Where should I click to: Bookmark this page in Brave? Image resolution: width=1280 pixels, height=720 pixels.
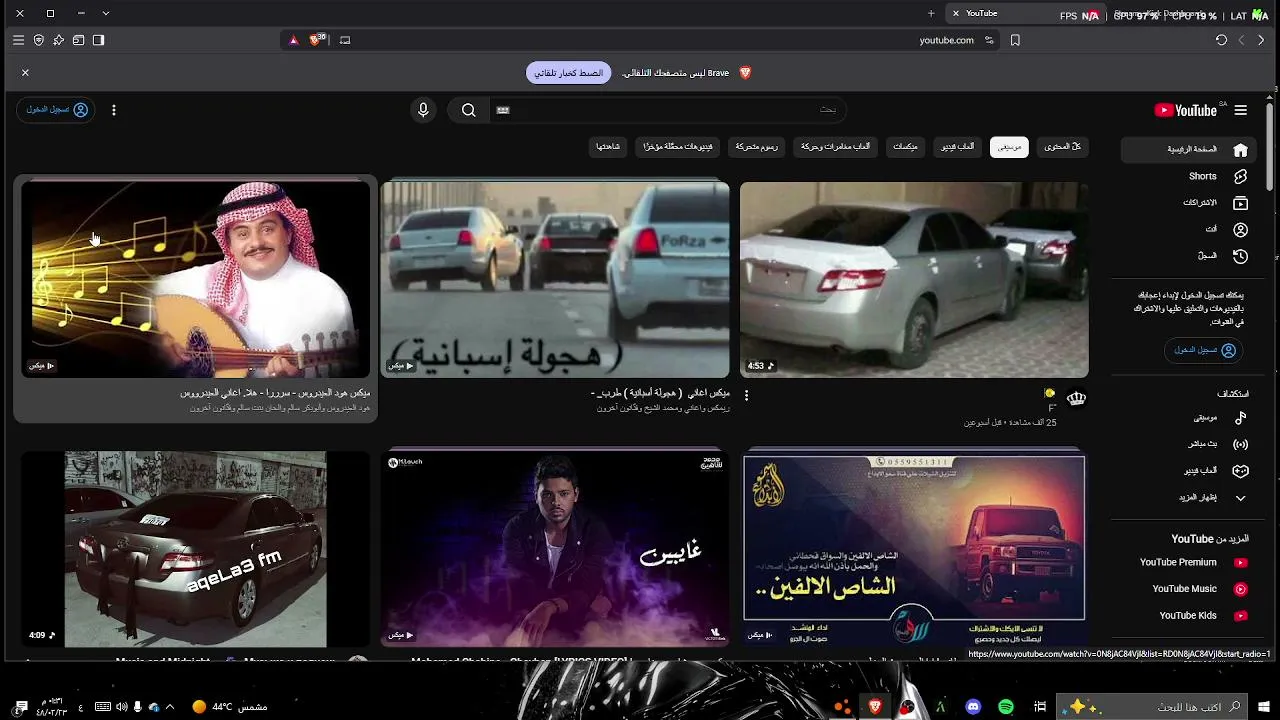coord(1015,40)
